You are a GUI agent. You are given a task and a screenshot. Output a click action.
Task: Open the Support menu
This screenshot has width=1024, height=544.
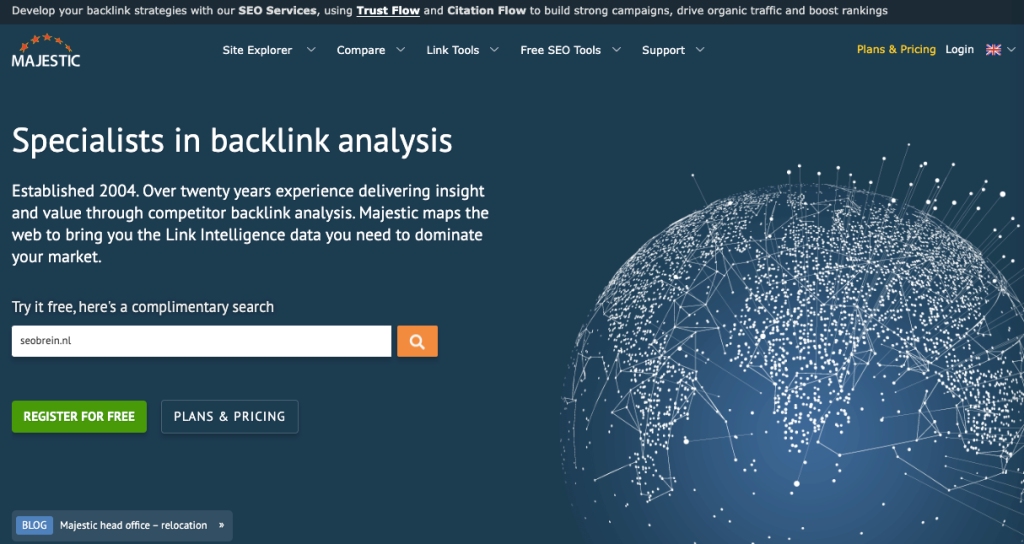coord(663,50)
